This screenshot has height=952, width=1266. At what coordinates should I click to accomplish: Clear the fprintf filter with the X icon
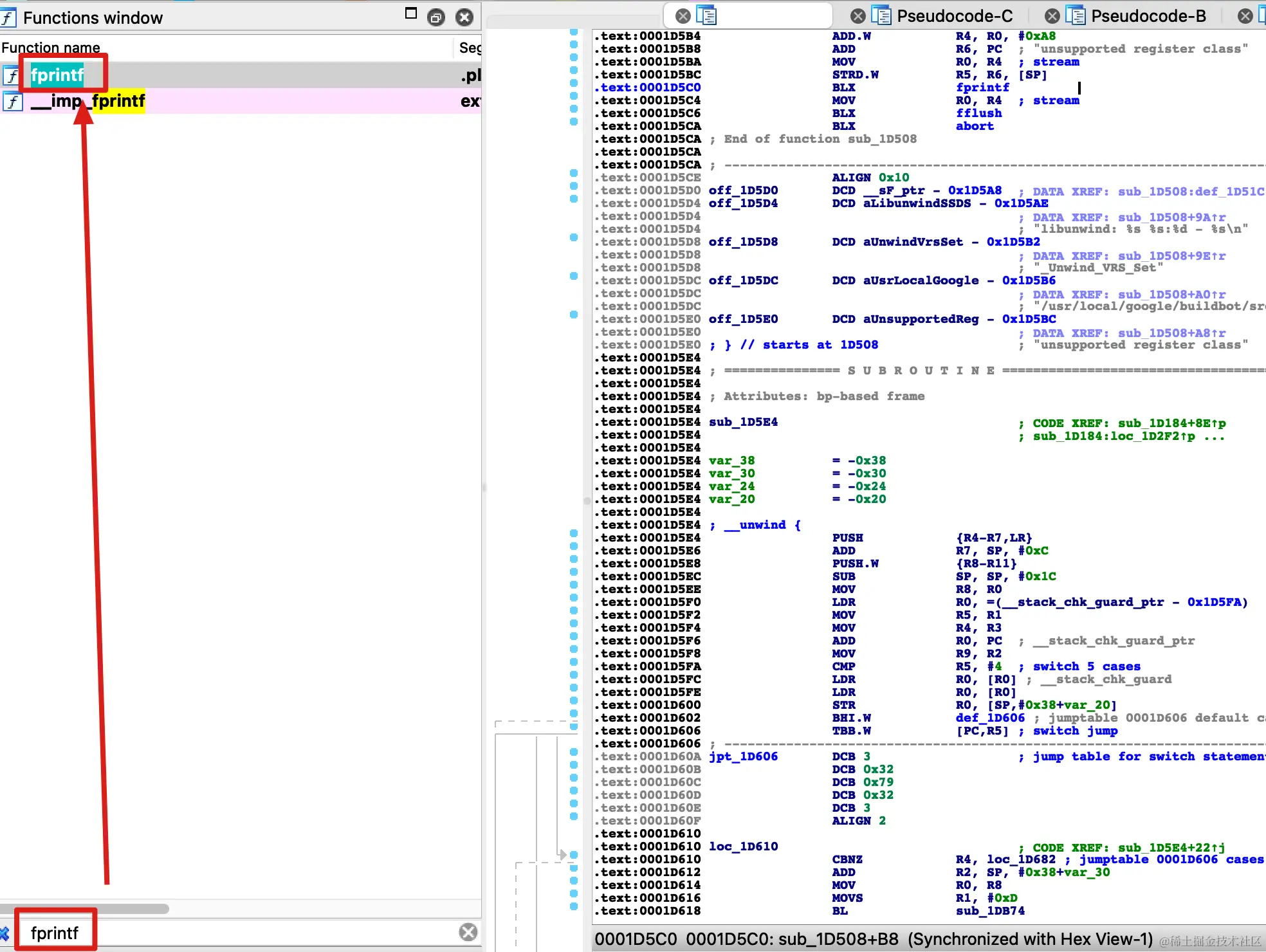coord(468,932)
